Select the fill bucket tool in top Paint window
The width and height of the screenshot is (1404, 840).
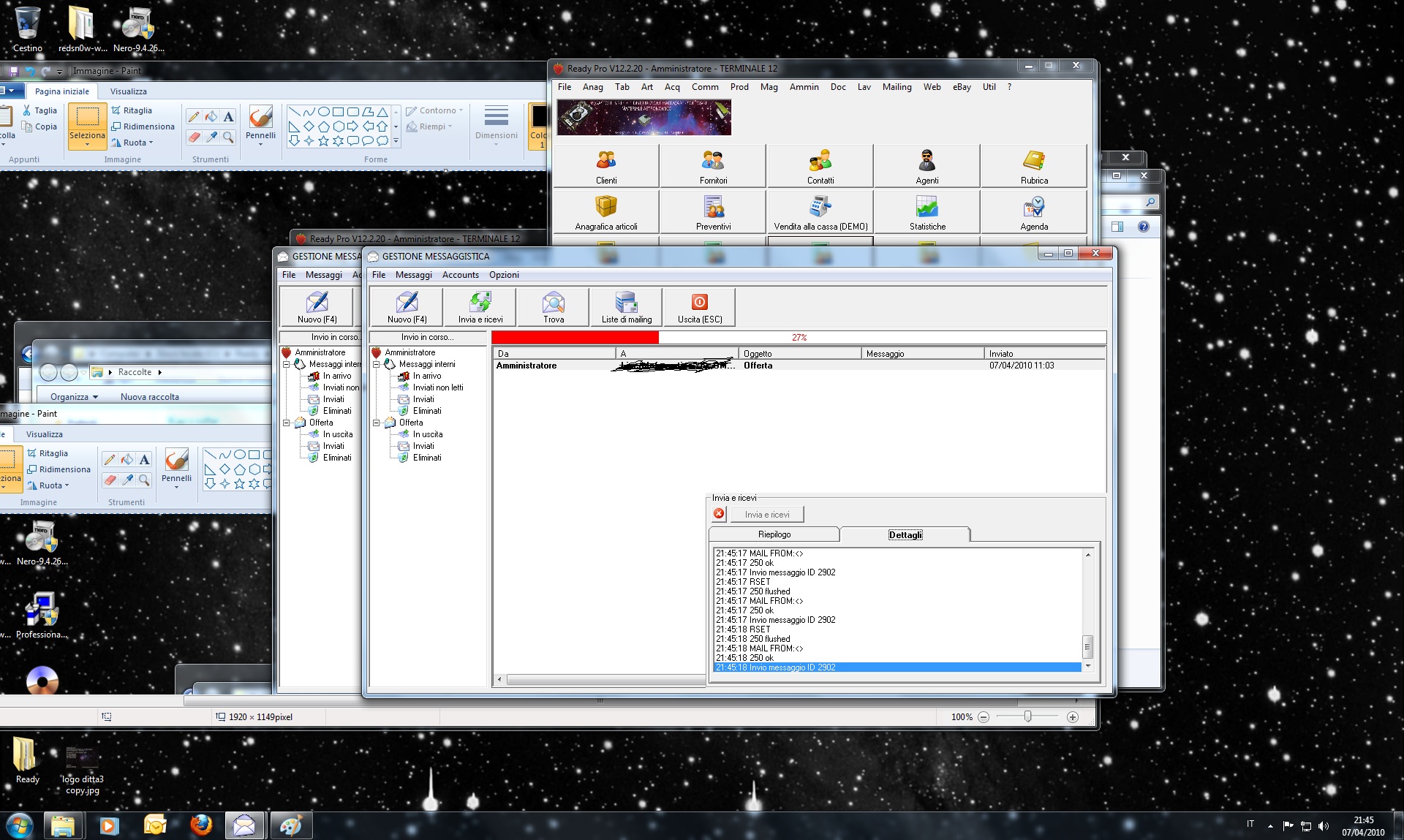click(211, 117)
